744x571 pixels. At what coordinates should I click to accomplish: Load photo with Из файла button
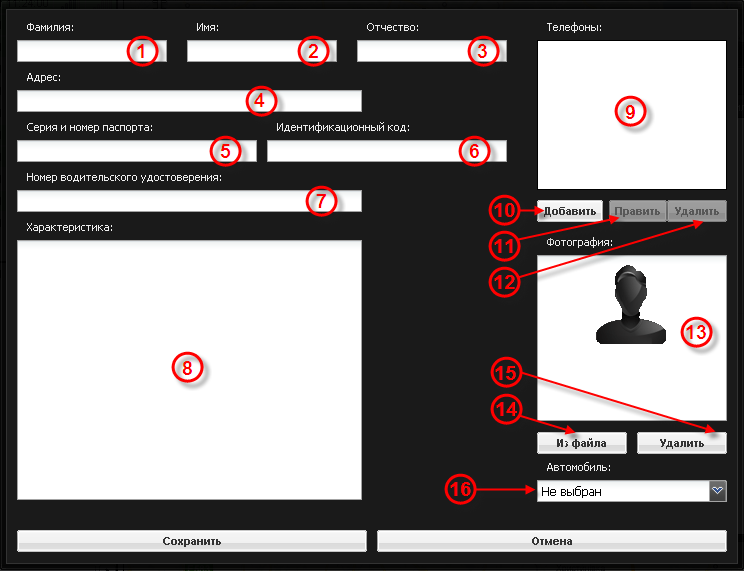[581, 442]
